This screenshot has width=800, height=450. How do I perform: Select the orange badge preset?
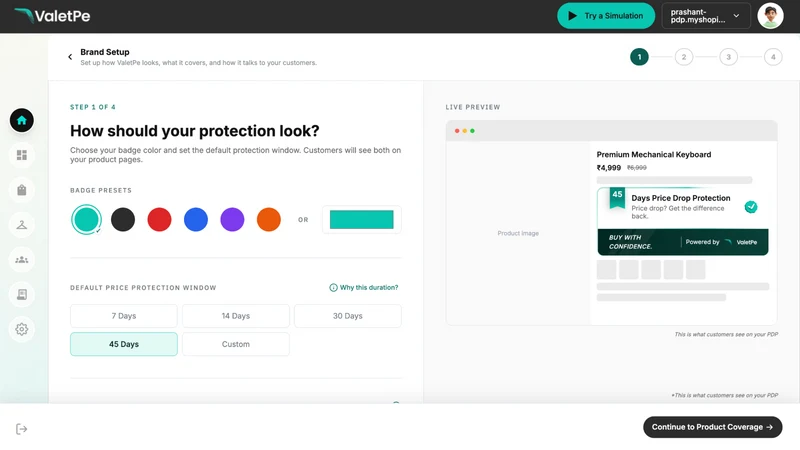(x=269, y=219)
